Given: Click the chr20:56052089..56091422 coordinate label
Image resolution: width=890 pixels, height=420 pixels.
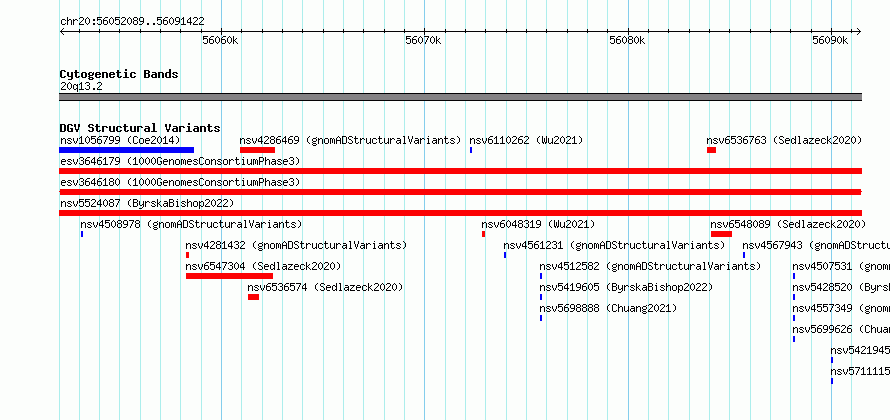Looking at the screenshot, I should (x=132, y=21).
